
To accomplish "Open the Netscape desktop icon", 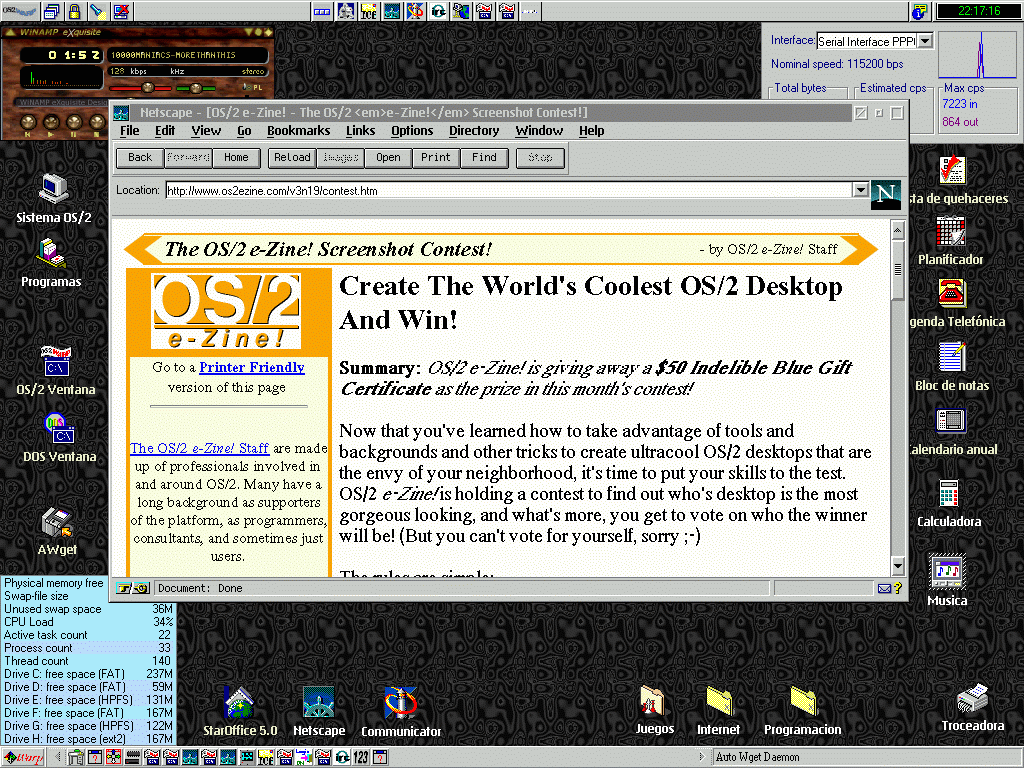I will click(x=319, y=712).
